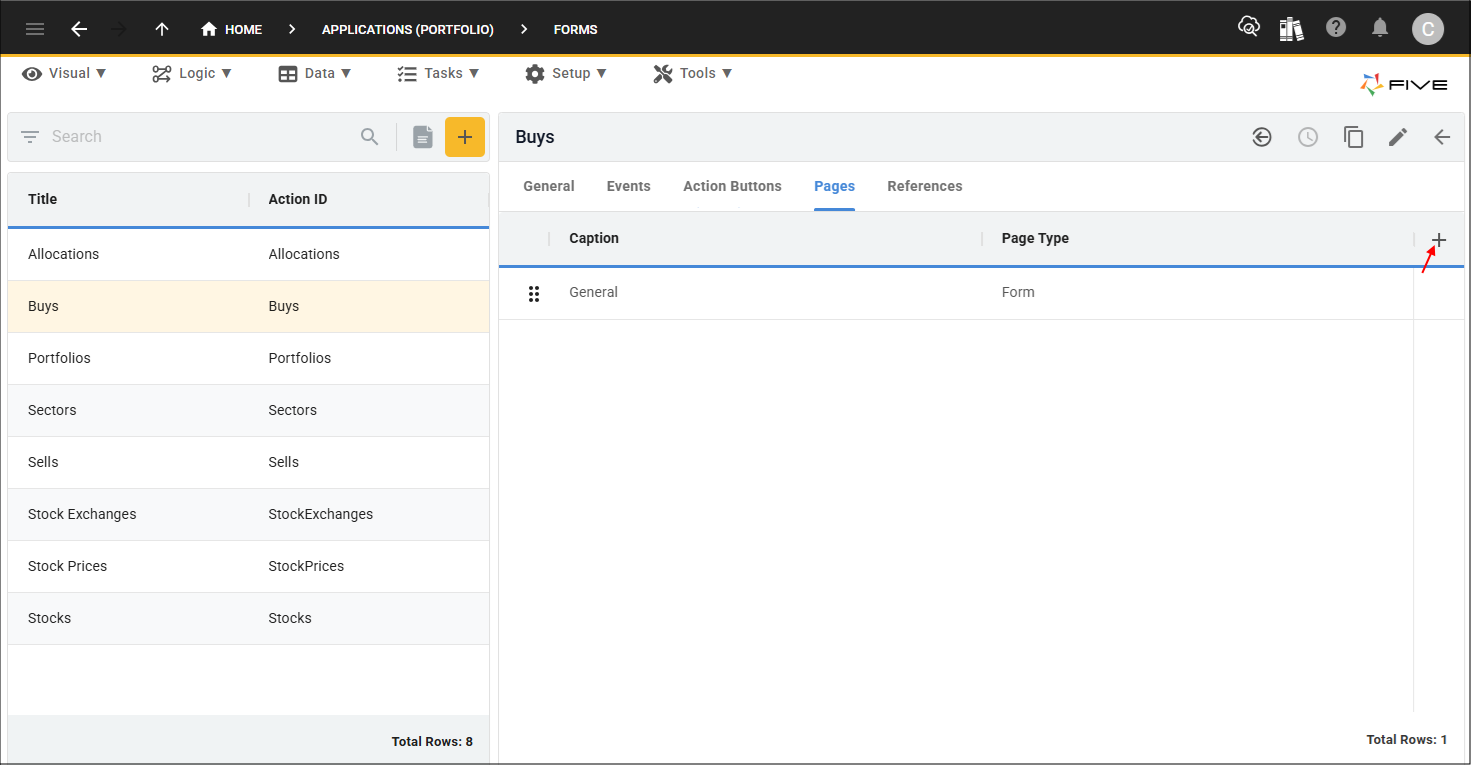1471x765 pixels.
Task: Switch to the Events tab
Action: (629, 186)
